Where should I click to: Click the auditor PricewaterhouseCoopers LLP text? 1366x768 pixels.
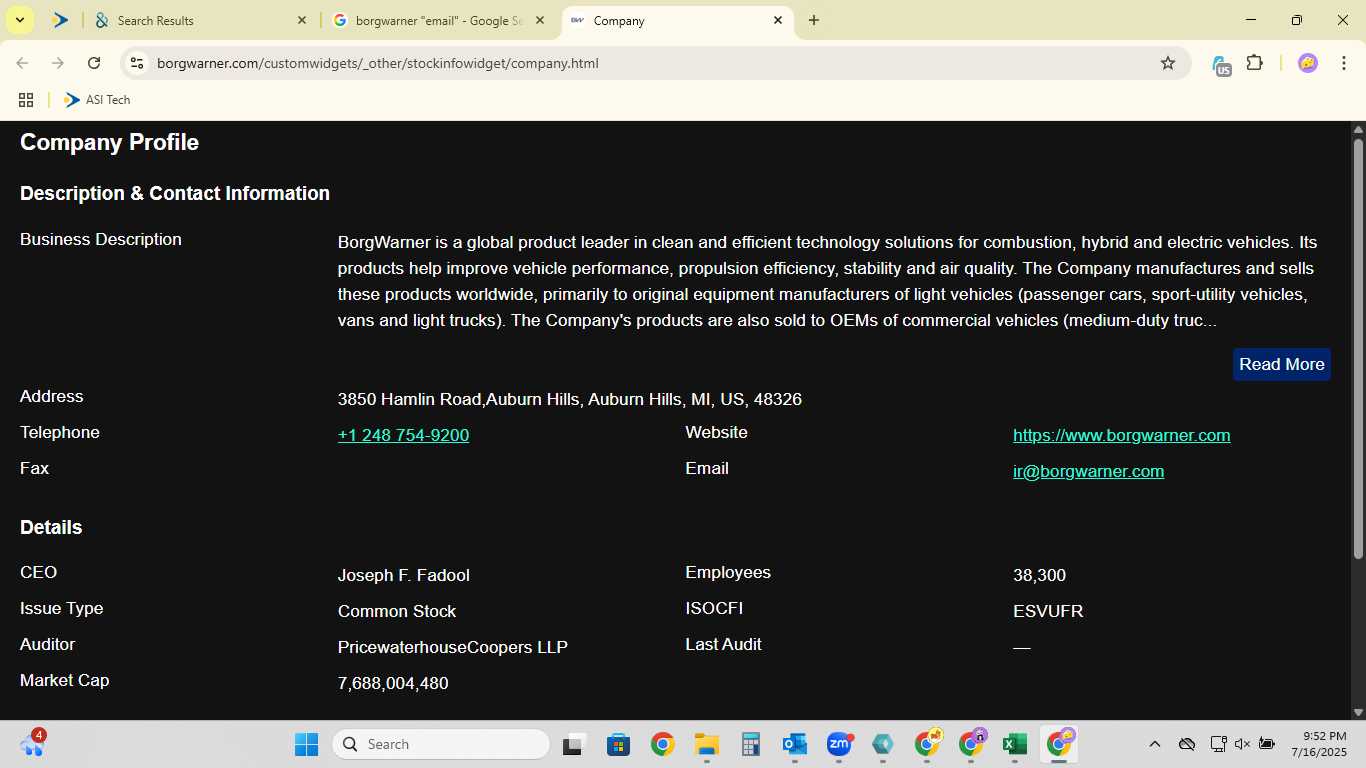click(453, 647)
